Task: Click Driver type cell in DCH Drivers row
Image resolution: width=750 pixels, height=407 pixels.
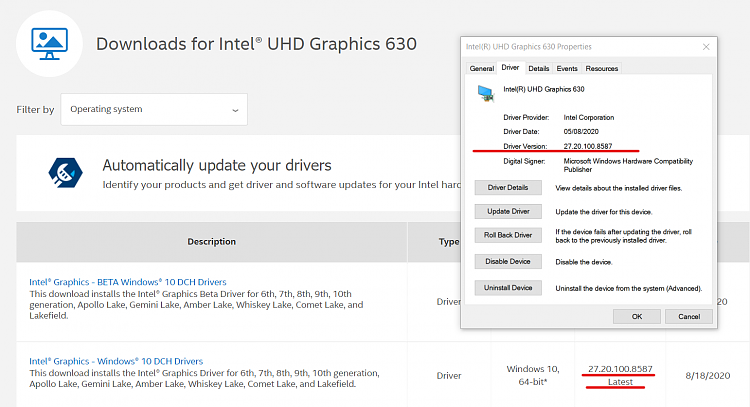Action: click(x=449, y=376)
